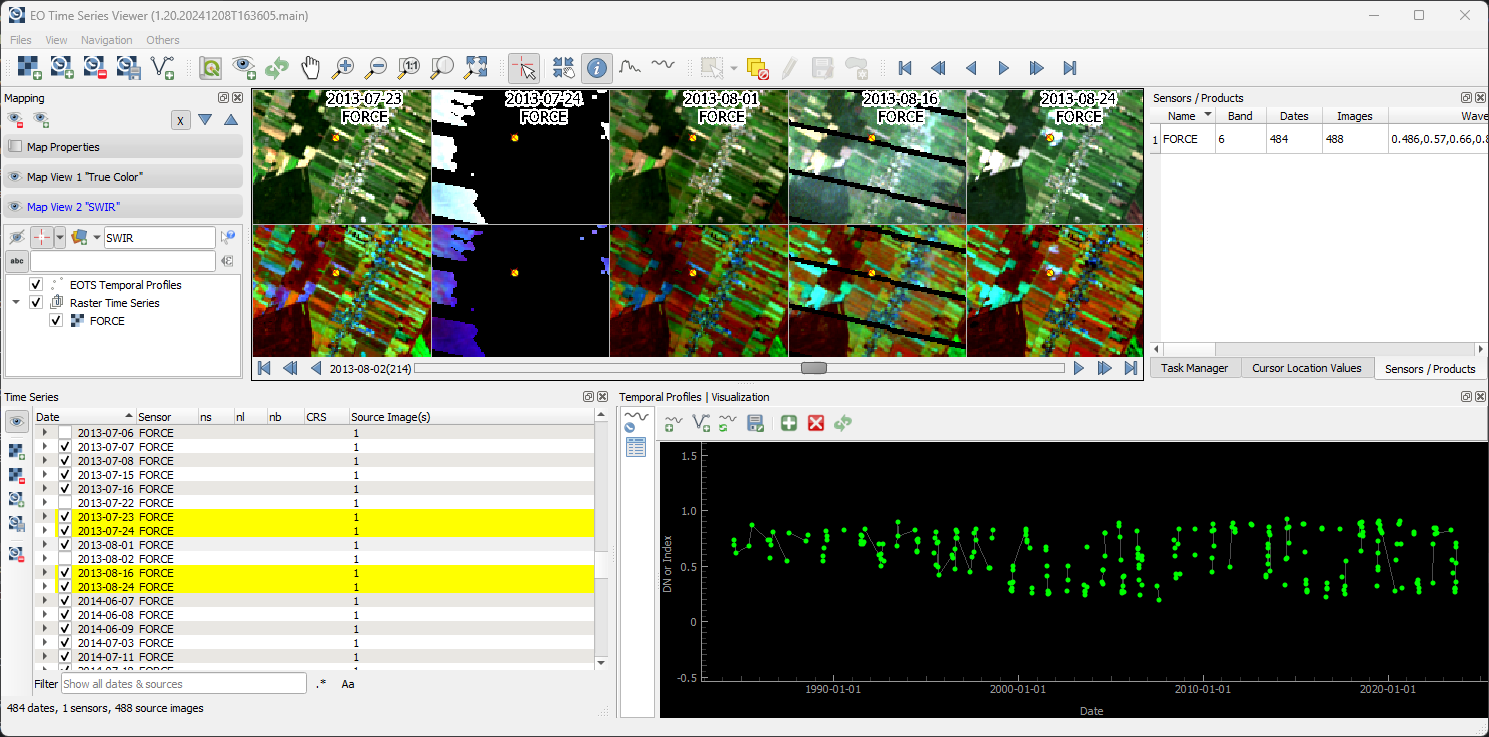Viewport: 1489px width, 737px height.
Task: Click the red X remove button in Temporal Profiles
Action: tap(816, 424)
